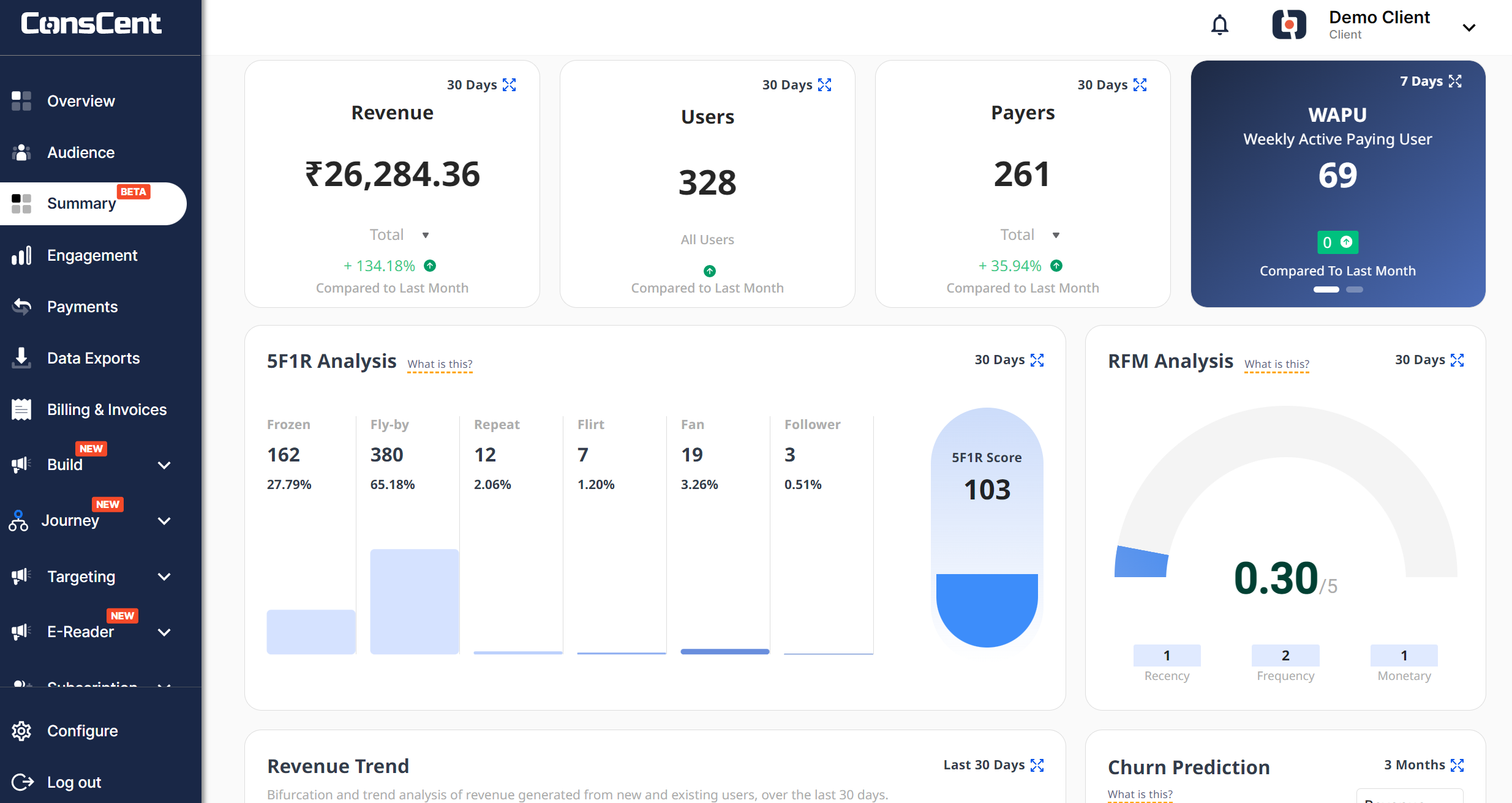Expand the Journey submenu chevron
This screenshot has width=1512, height=803.
164,521
